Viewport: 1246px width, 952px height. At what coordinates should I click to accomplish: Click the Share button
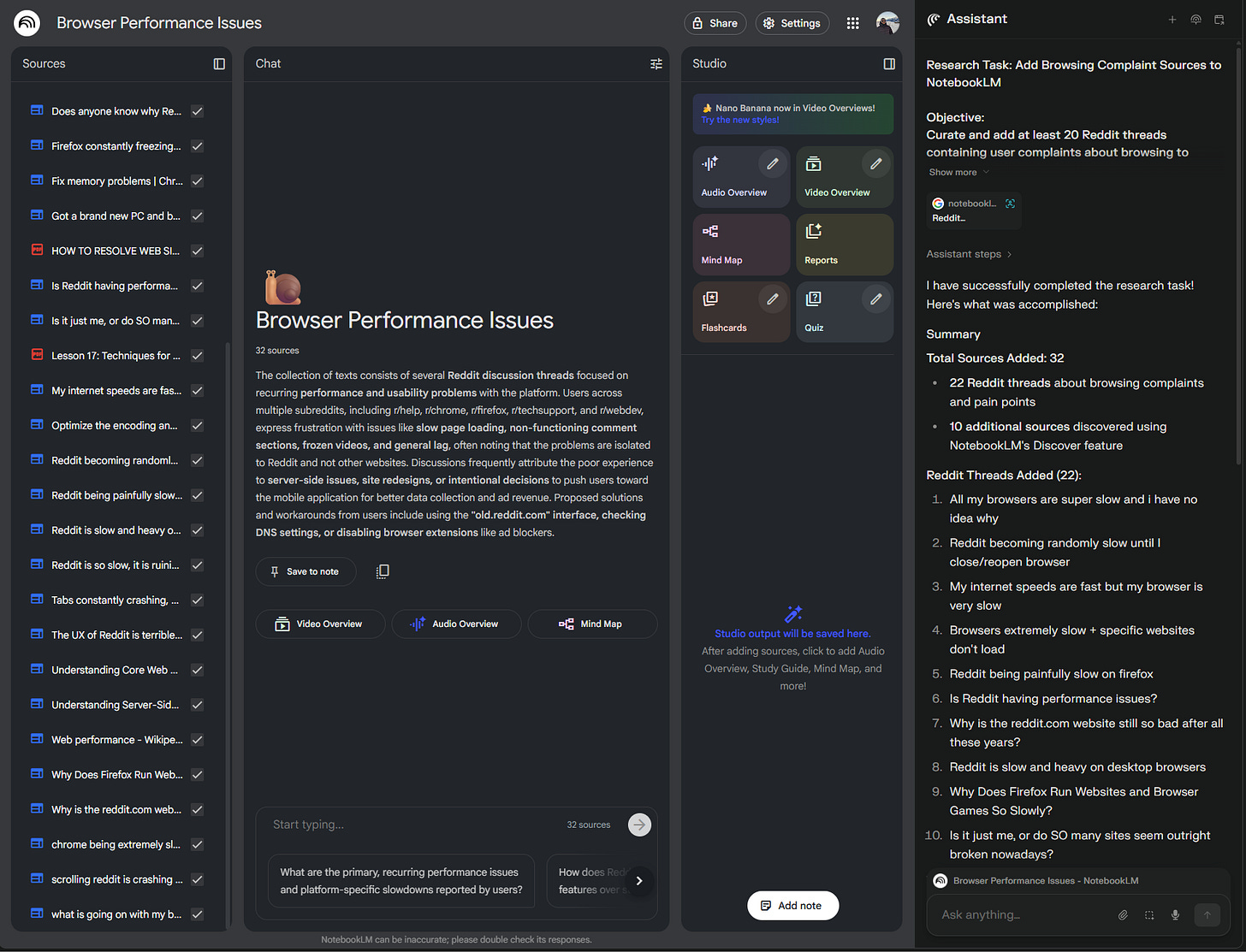pos(715,23)
